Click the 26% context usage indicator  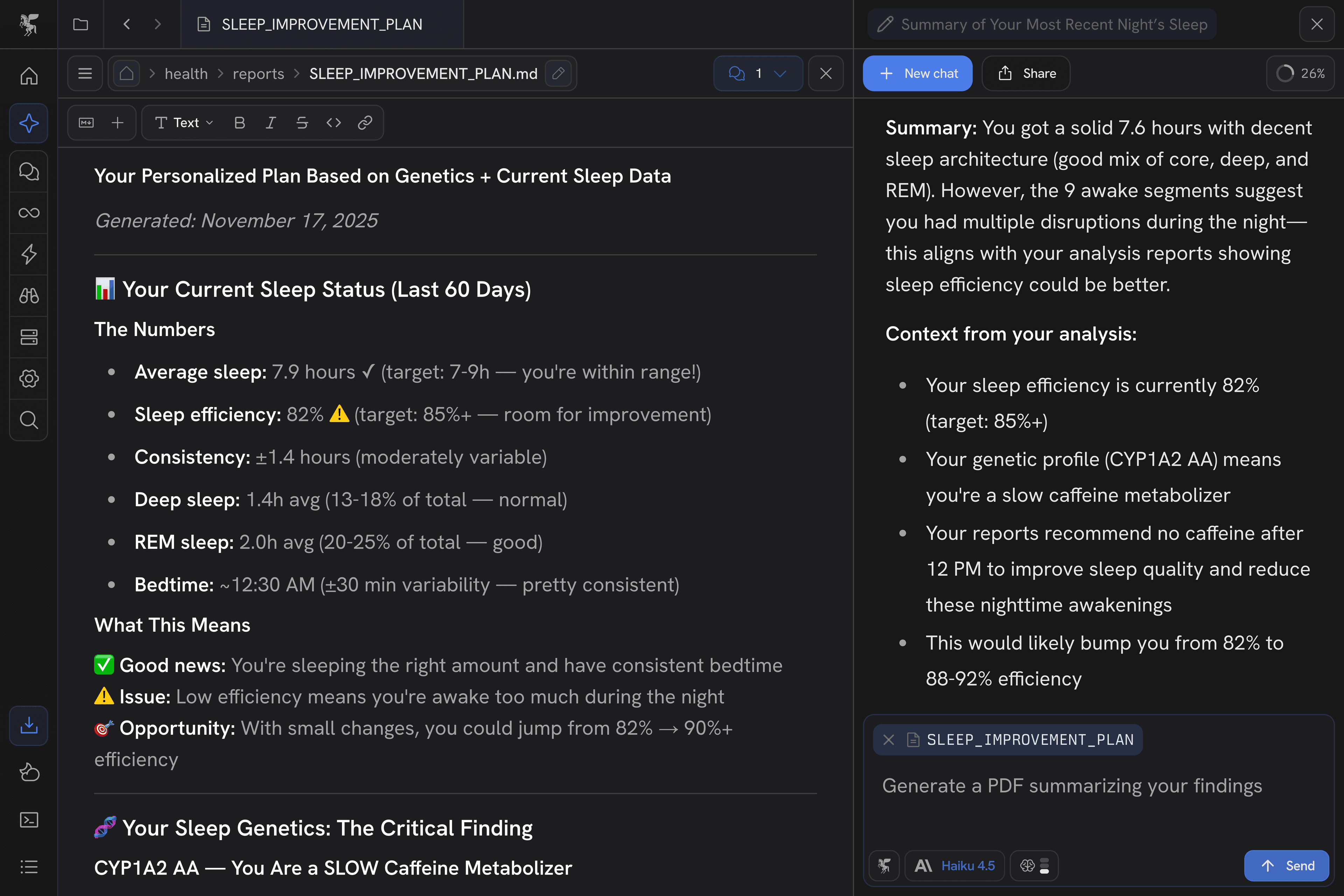pyautogui.click(x=1301, y=73)
